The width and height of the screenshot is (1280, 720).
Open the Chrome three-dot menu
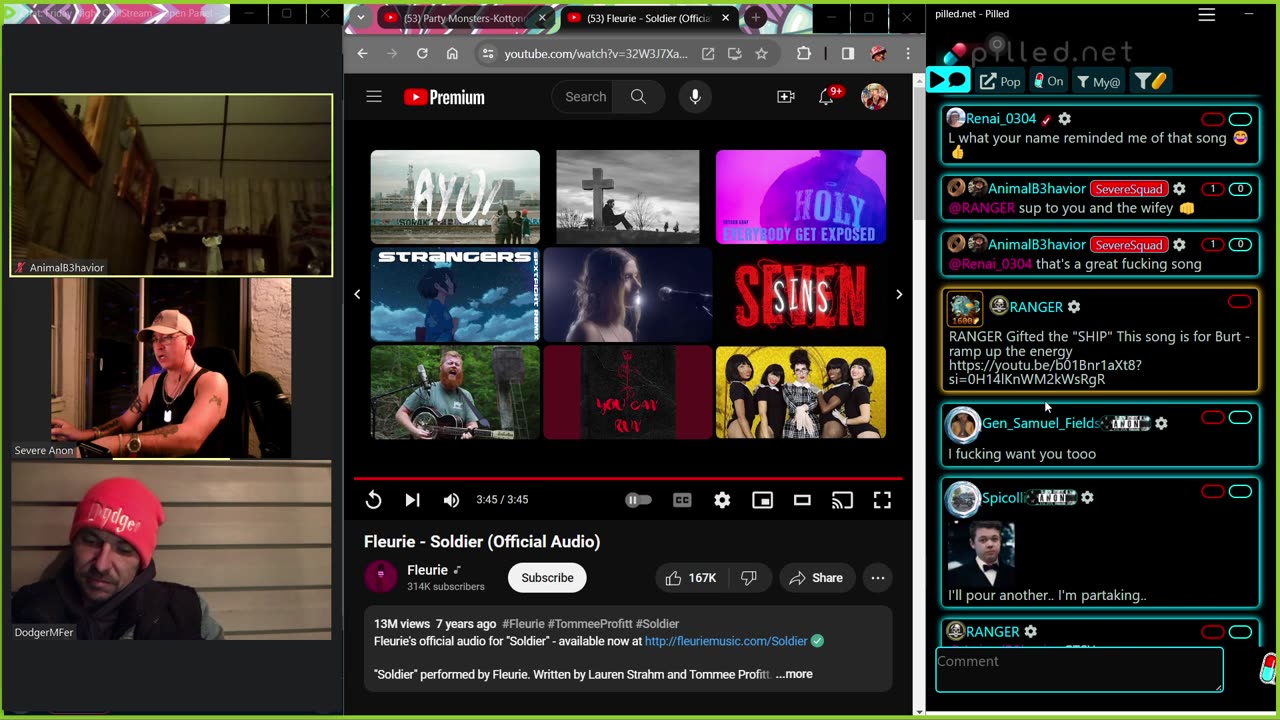click(908, 54)
